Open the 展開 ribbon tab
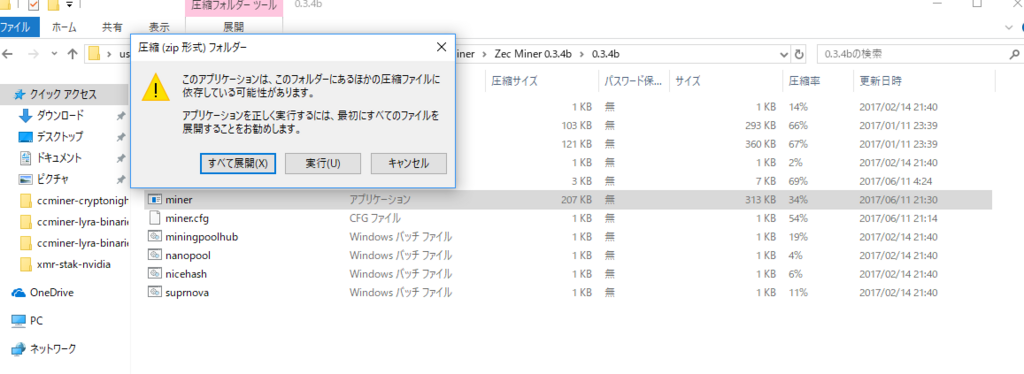 pyautogui.click(x=234, y=27)
